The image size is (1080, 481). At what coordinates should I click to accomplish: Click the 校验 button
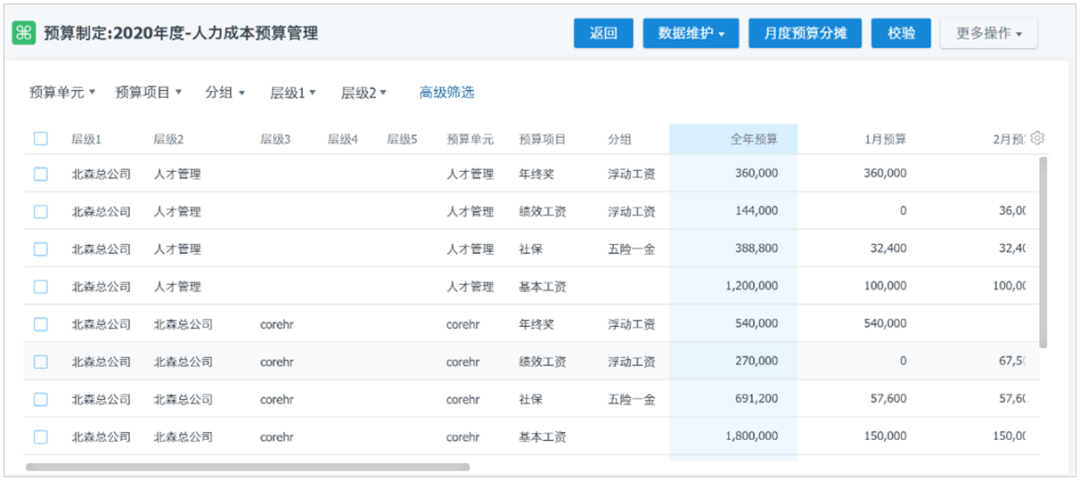point(901,33)
